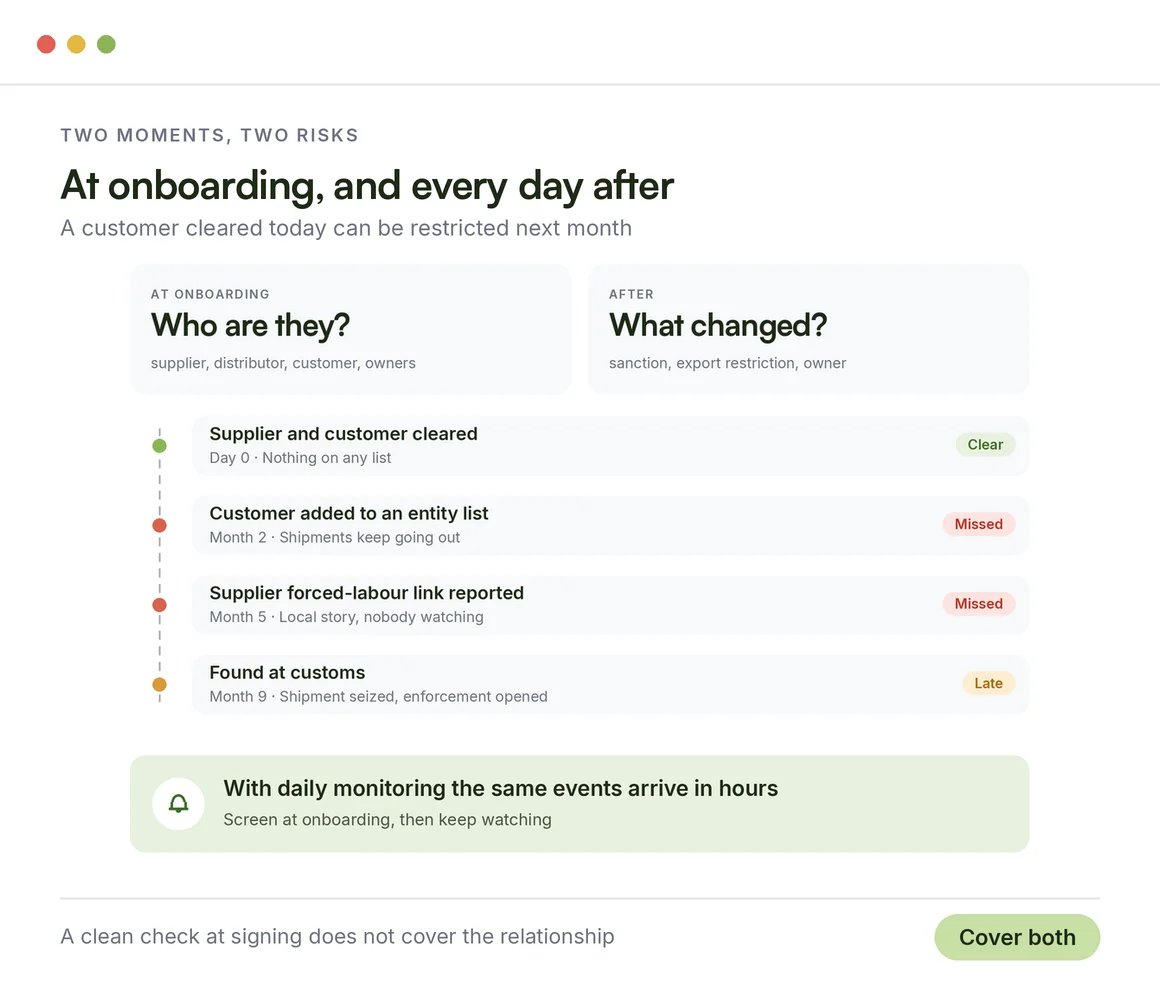Image resolution: width=1160 pixels, height=1000 pixels.
Task: Open the Who are they? card
Action: coord(351,329)
